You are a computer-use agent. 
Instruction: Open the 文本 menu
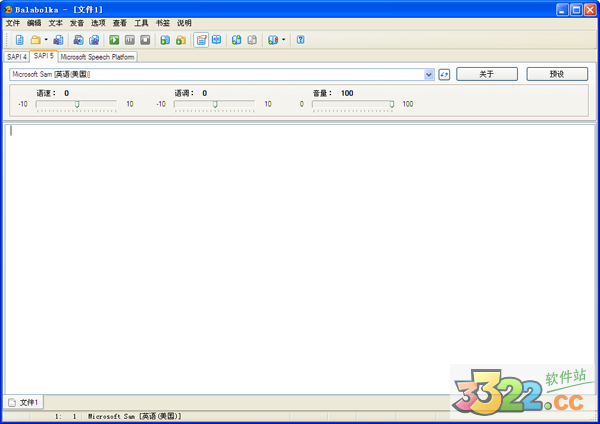point(55,23)
